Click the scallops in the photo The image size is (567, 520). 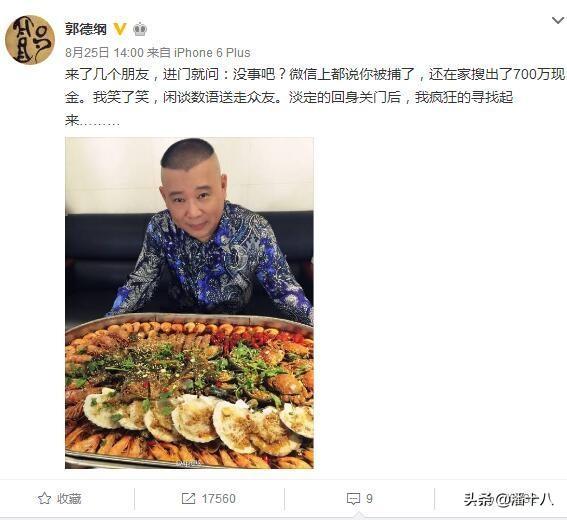(198, 421)
